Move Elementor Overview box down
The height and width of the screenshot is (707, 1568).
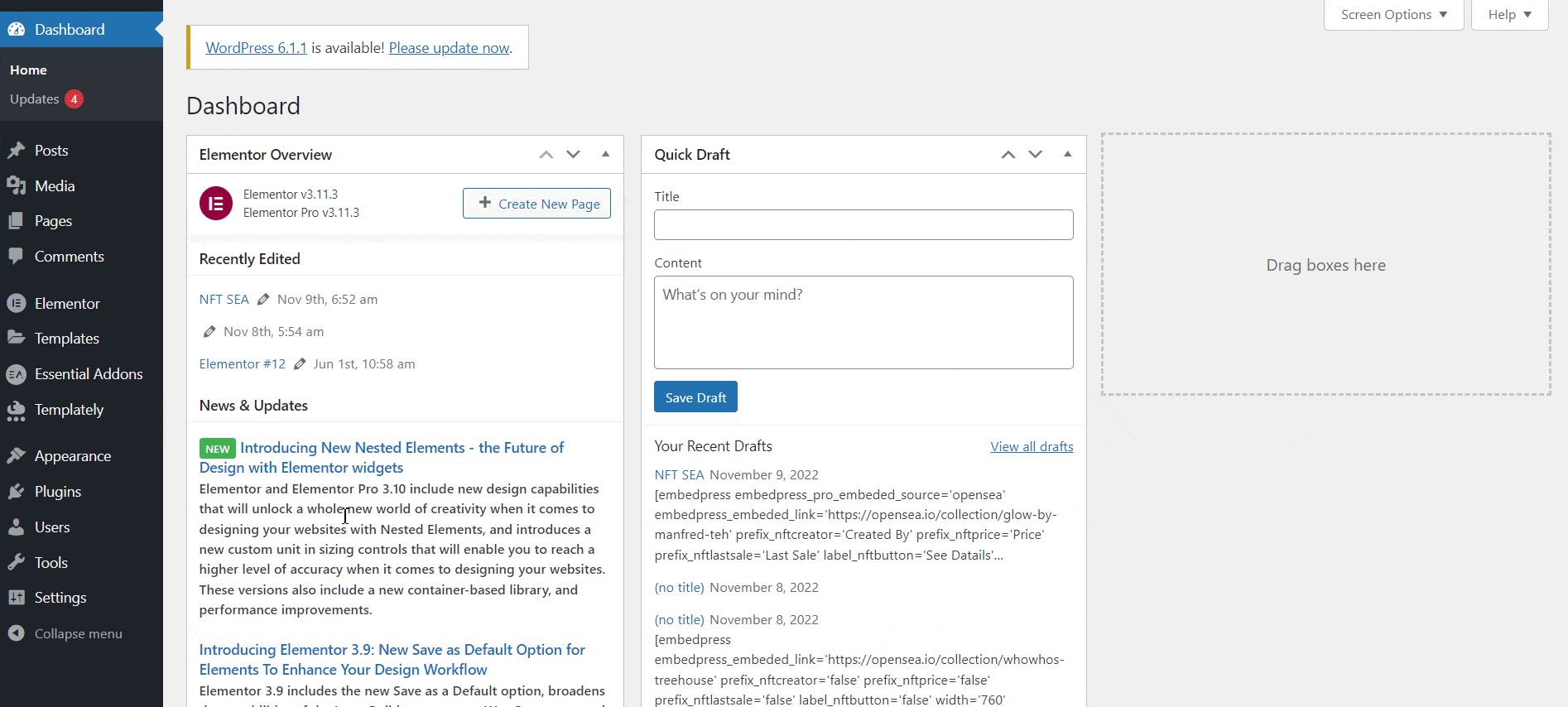(573, 155)
